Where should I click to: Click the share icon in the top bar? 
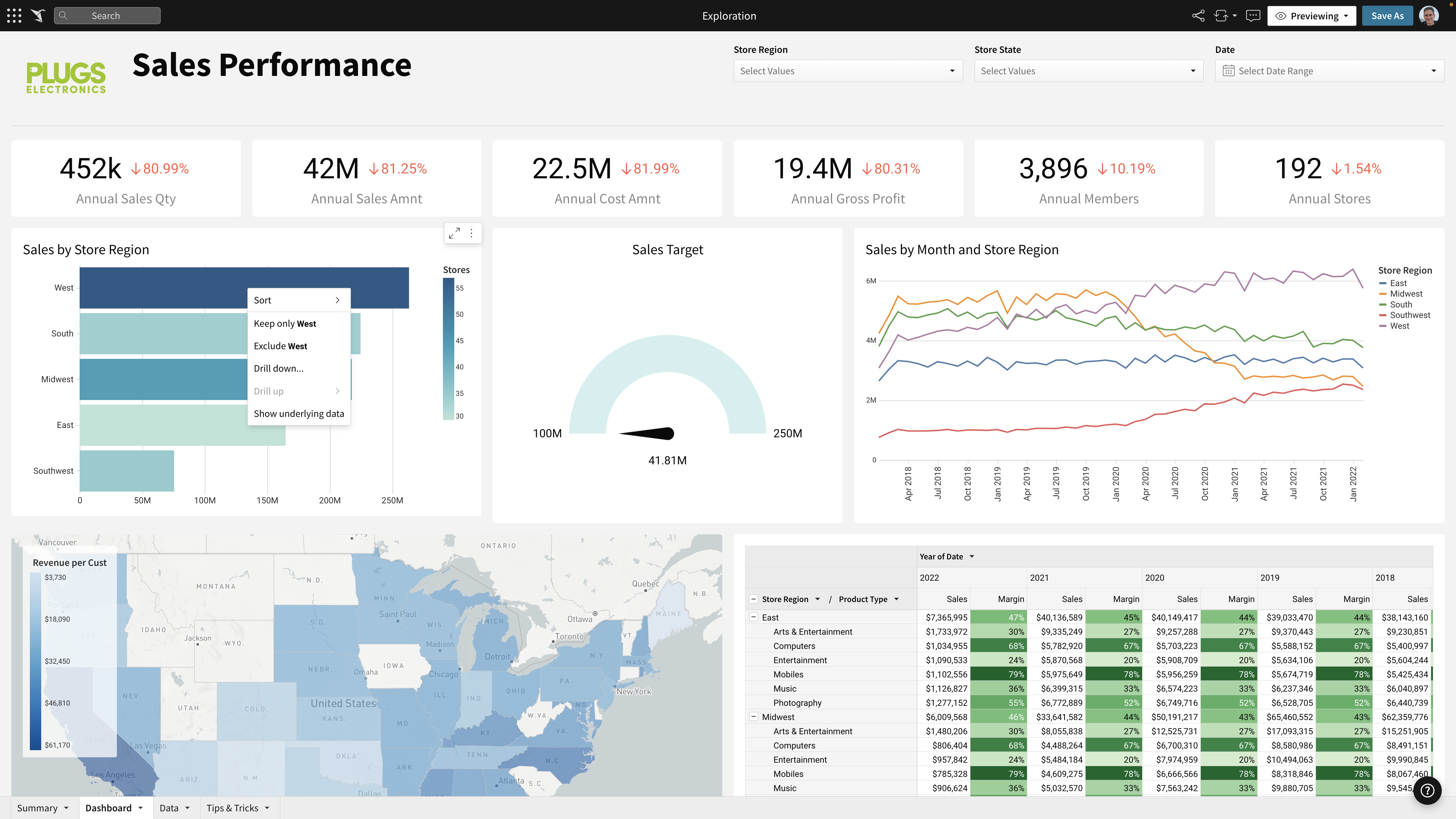(1198, 15)
